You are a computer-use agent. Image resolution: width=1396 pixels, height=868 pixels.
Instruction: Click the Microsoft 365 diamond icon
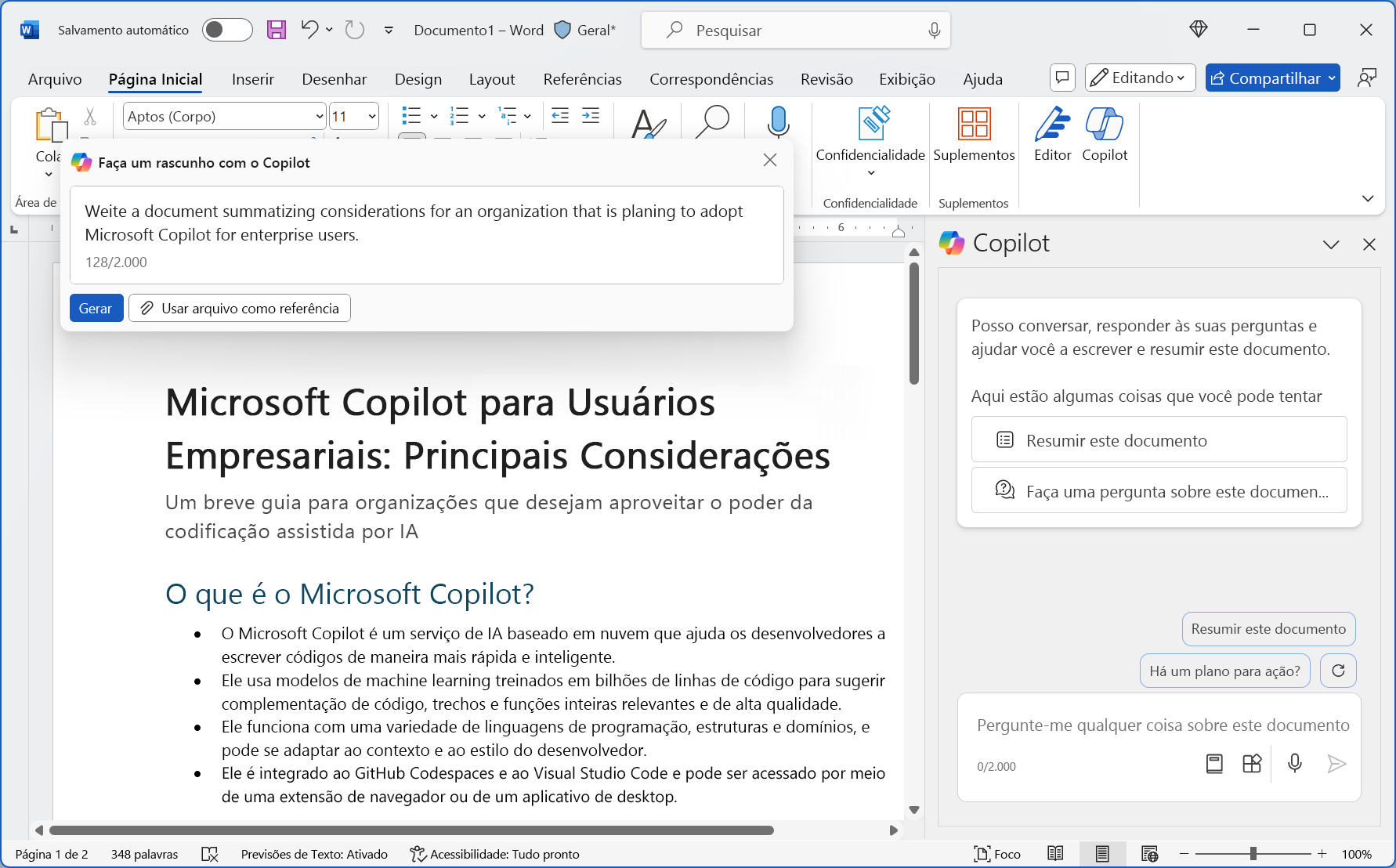(1198, 30)
